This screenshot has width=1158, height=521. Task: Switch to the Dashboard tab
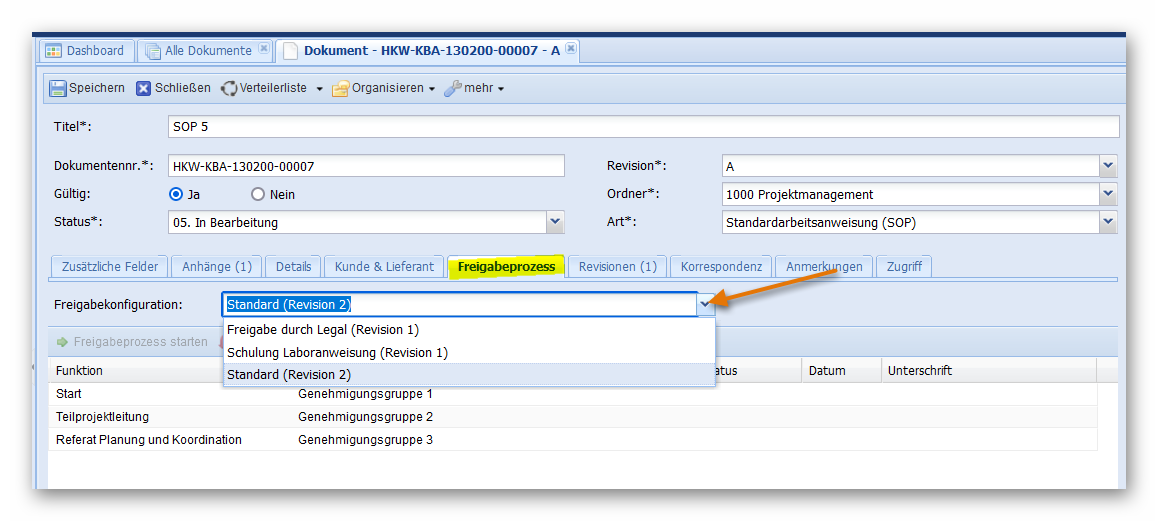tap(86, 51)
